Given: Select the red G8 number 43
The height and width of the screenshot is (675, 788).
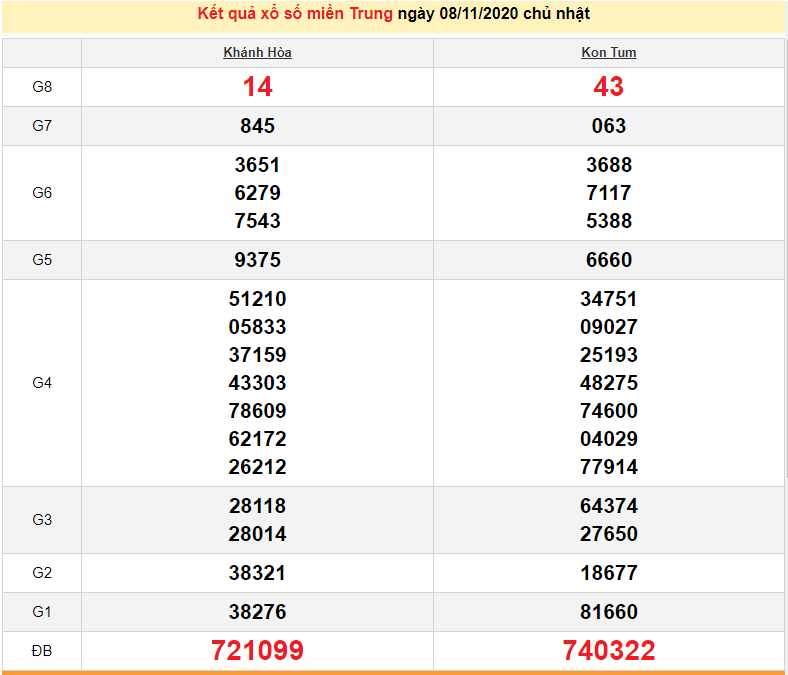Looking at the screenshot, I should click(608, 87).
